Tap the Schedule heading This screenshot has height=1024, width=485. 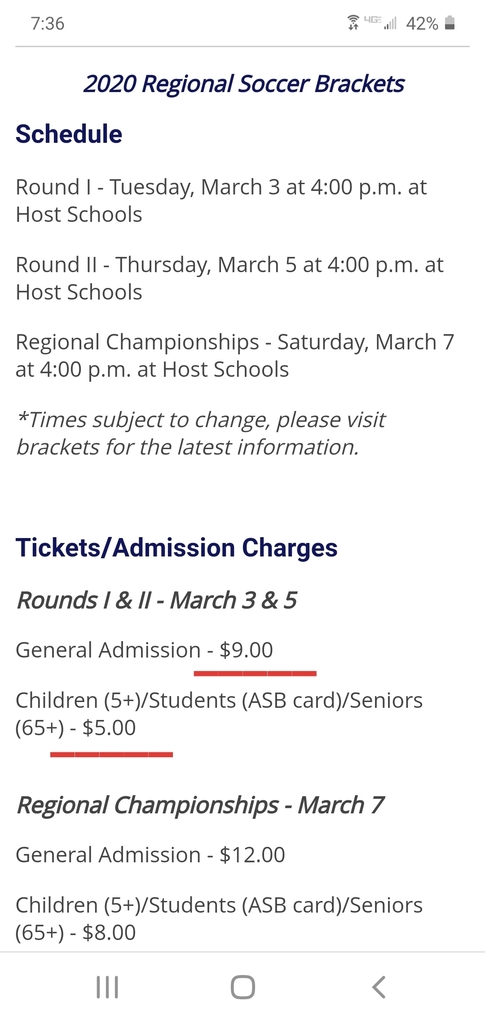(x=69, y=134)
